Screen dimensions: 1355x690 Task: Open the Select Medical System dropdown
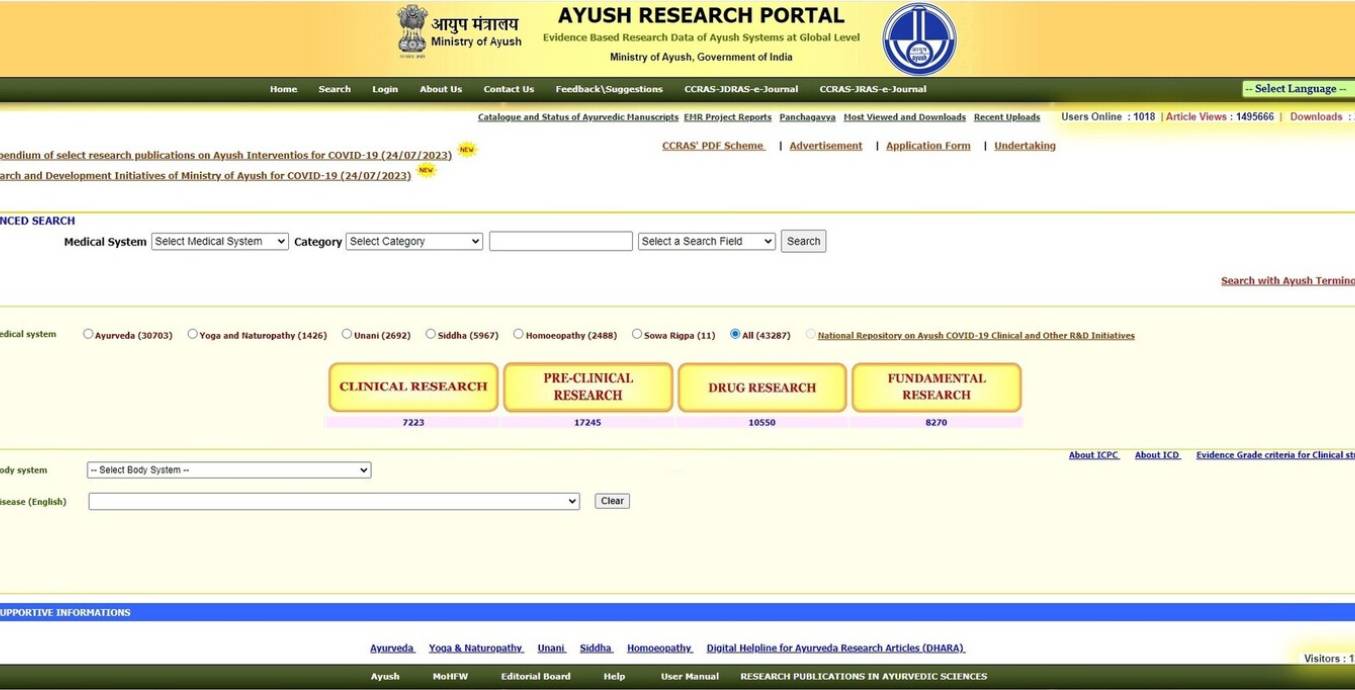pyautogui.click(x=220, y=241)
